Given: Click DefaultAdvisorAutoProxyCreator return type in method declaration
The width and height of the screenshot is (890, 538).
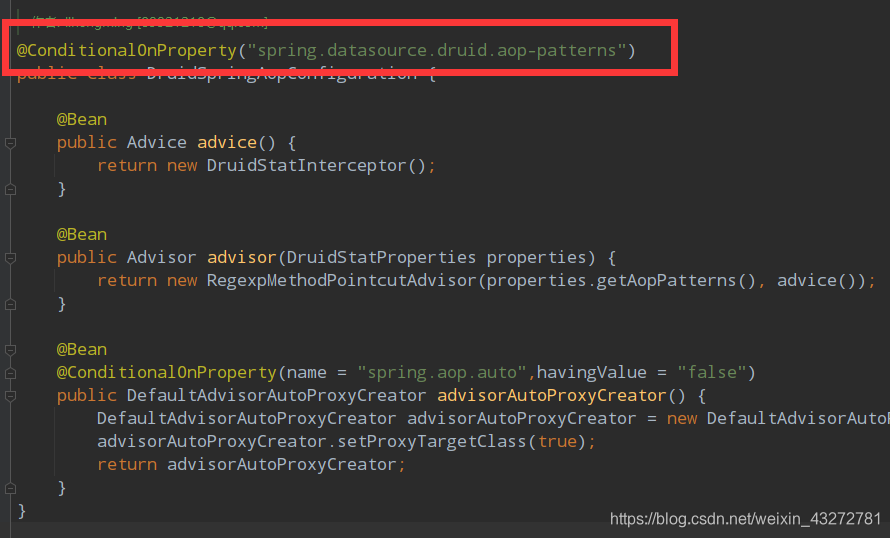Looking at the screenshot, I should [x=276, y=396].
